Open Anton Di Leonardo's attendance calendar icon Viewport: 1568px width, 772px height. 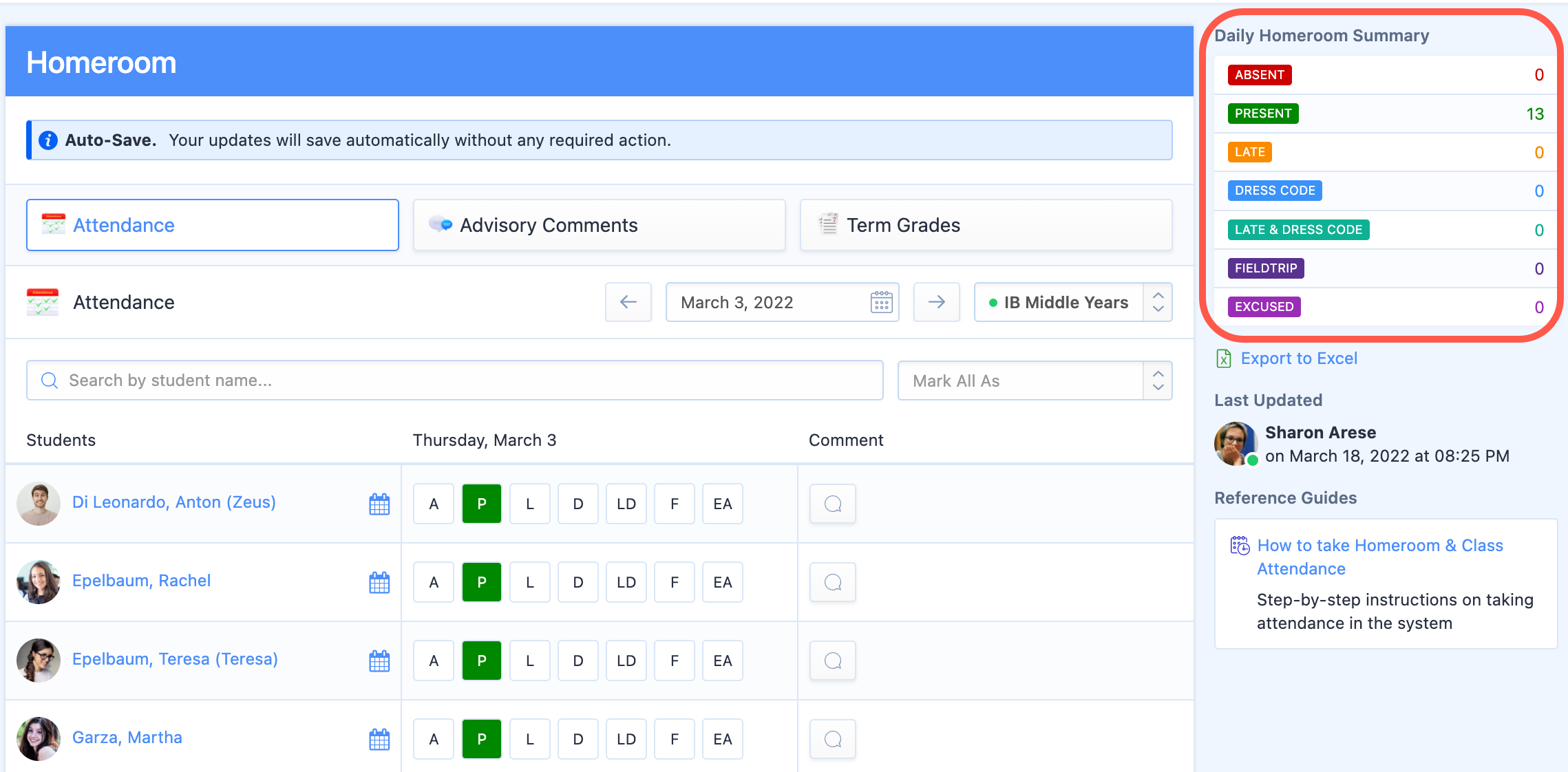coord(379,504)
